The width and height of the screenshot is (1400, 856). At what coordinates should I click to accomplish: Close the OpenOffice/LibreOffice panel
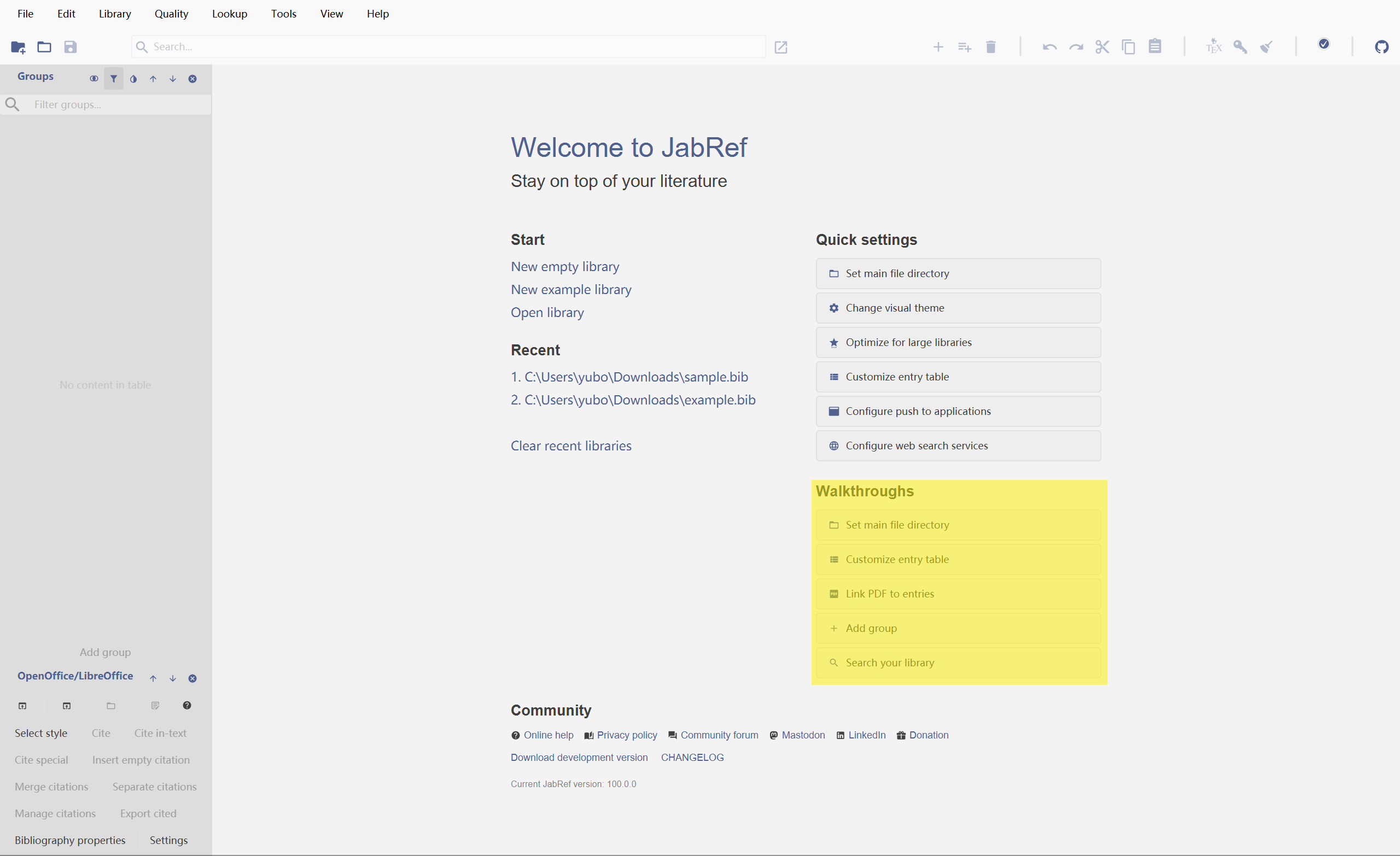click(x=192, y=679)
